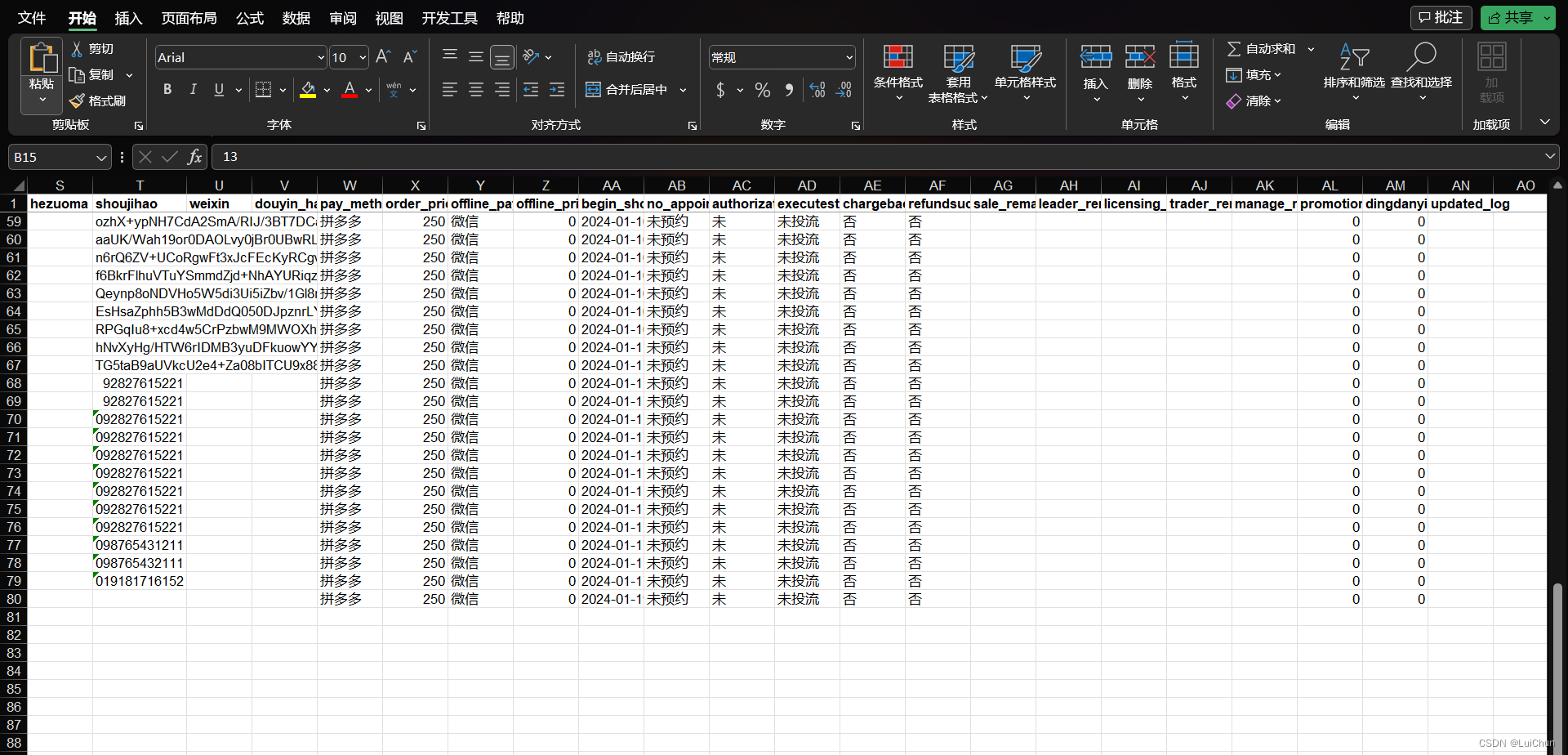Screen dimensions: 1568x755
Task: Apply accounting currency format
Action: point(720,90)
